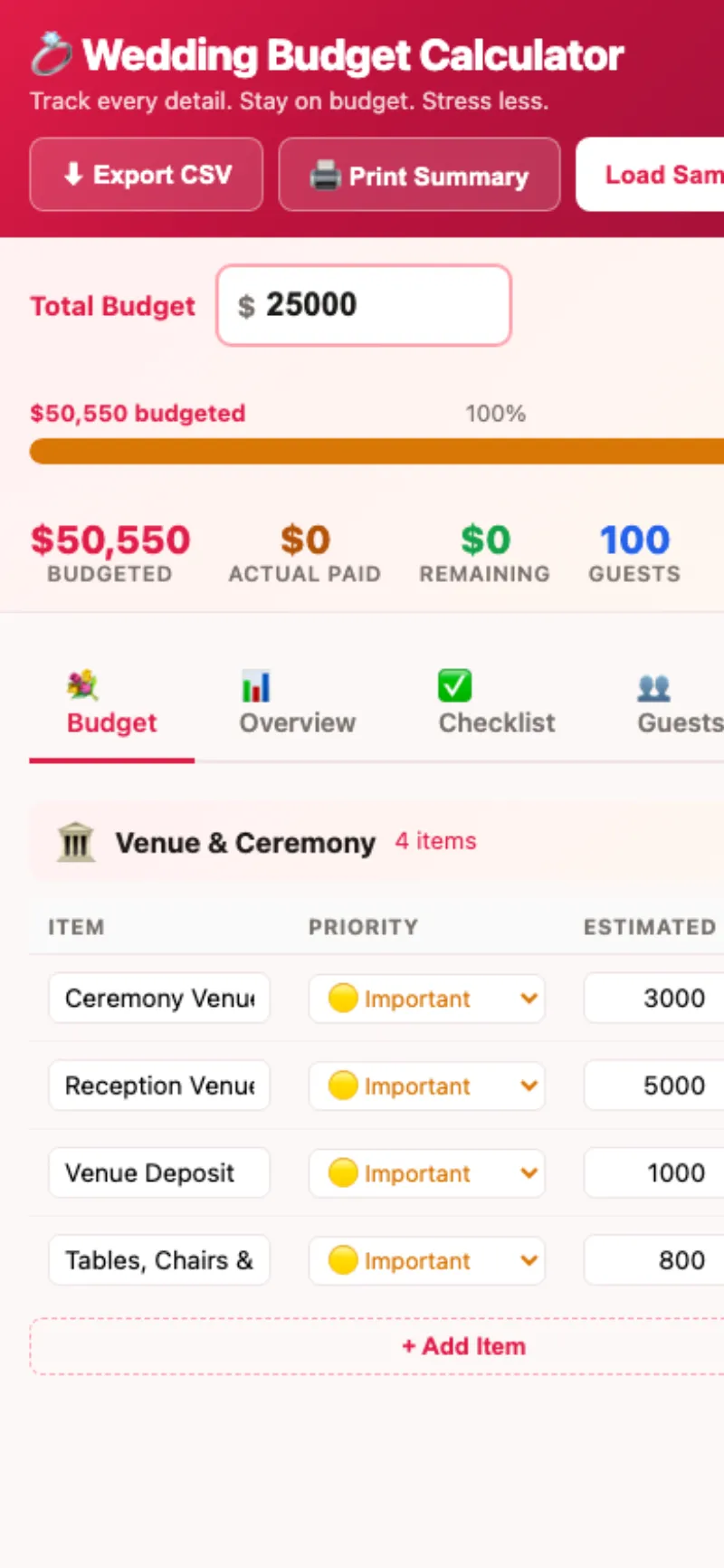Expand the Venue Deposit priority dropdown
This screenshot has width=724, height=1568.
427,1173
